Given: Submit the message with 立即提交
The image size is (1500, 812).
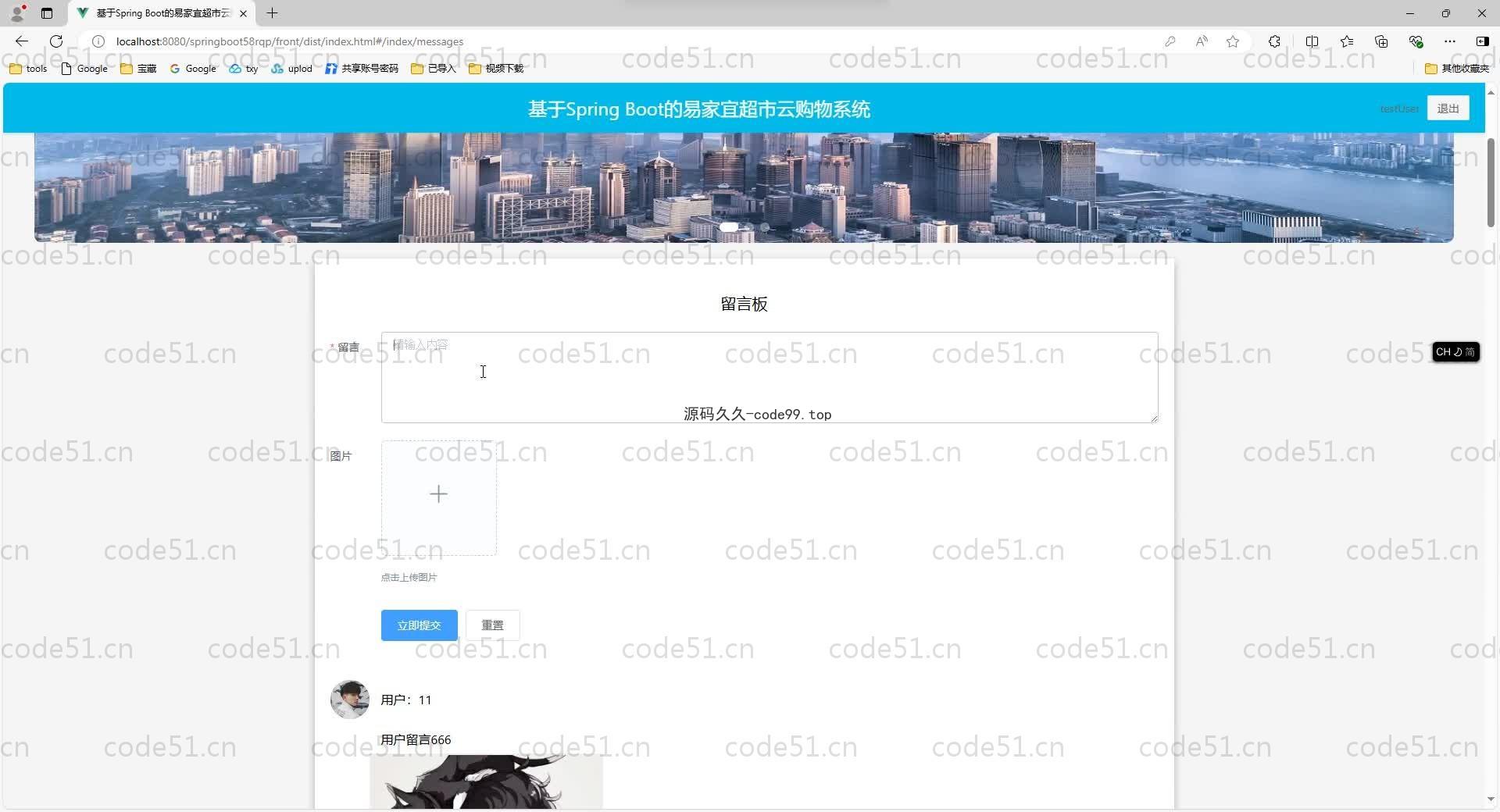Looking at the screenshot, I should (x=420, y=625).
